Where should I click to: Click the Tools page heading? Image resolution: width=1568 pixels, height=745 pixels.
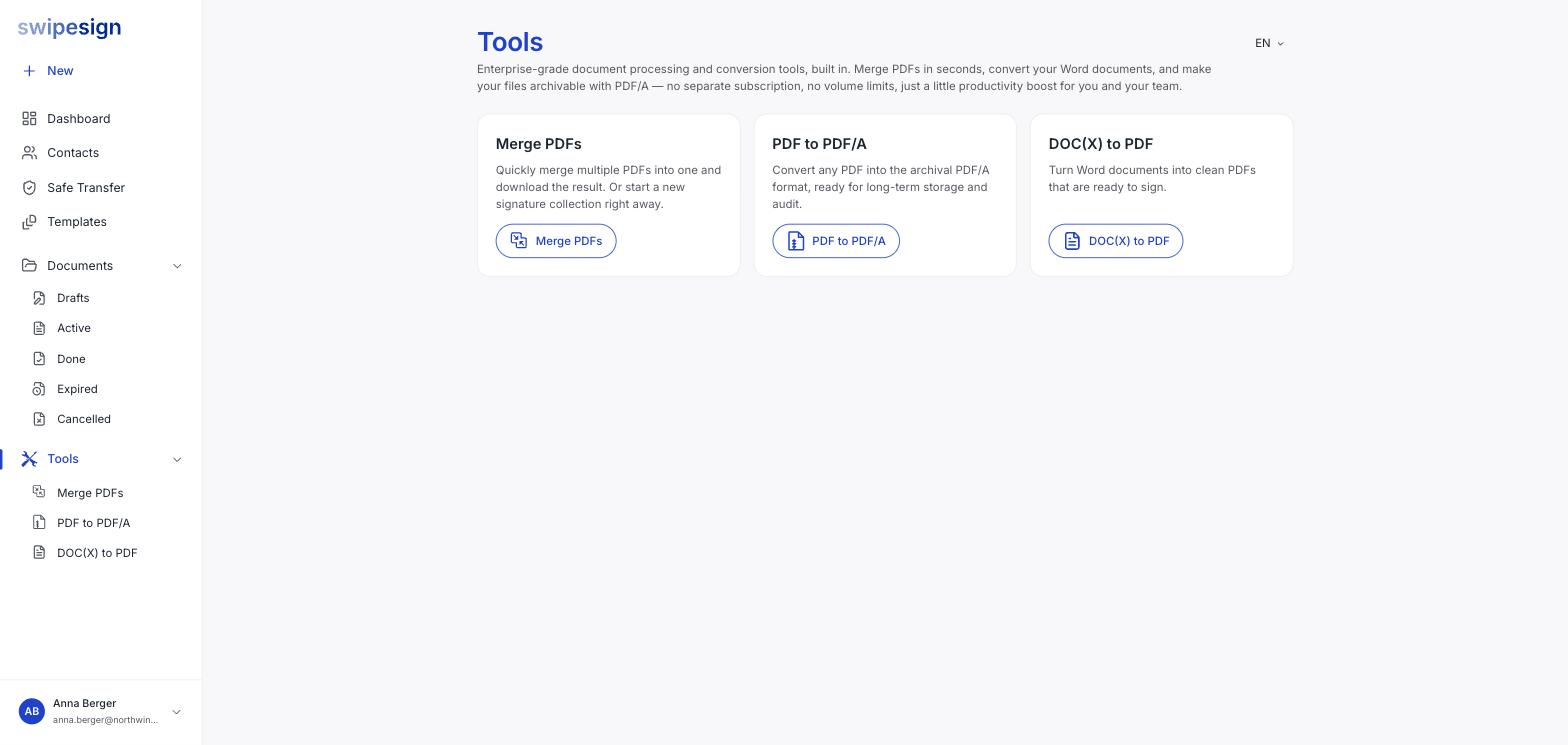pos(510,42)
